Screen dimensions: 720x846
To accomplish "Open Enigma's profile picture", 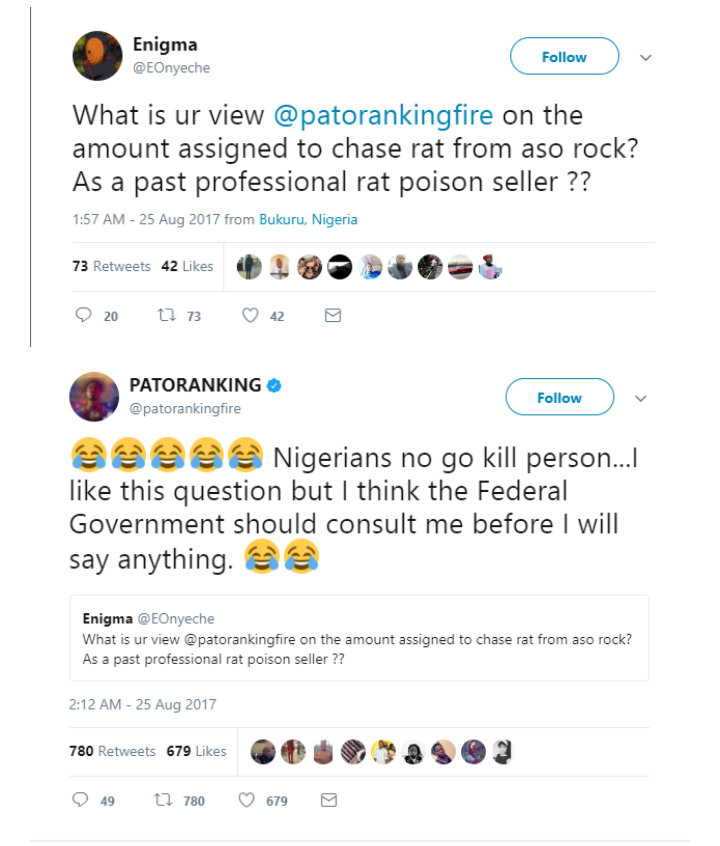I will click(97, 55).
